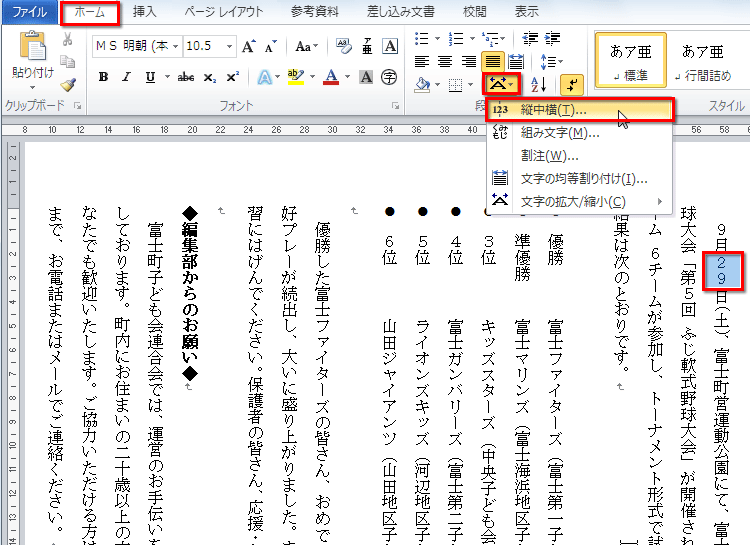Increase paragraph indent
The width and height of the screenshot is (750, 545).
553,38
